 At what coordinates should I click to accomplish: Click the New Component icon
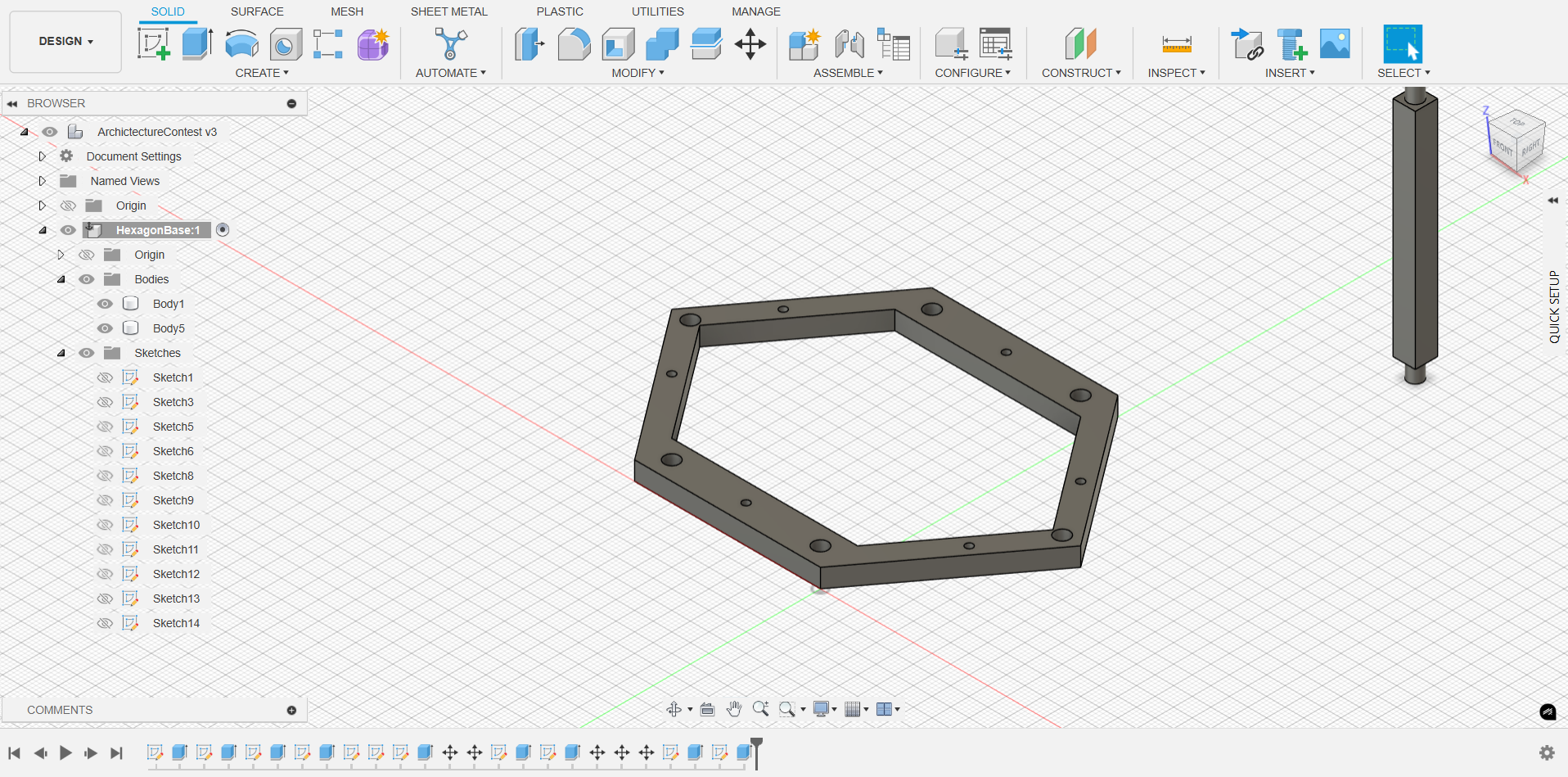(x=804, y=44)
